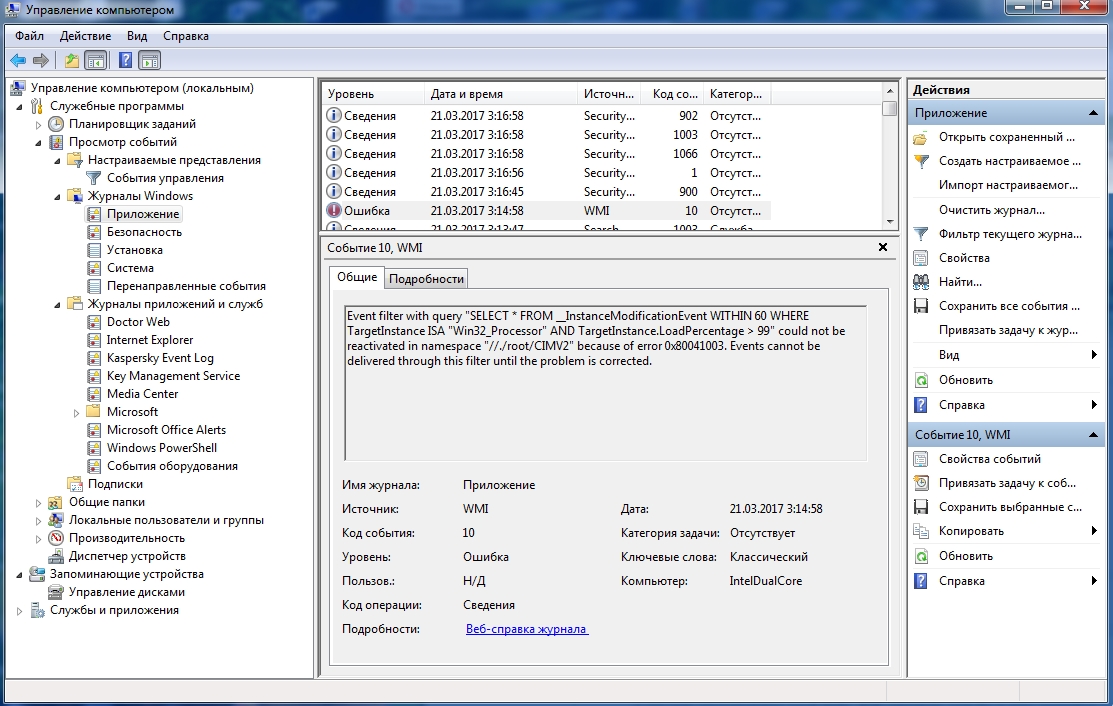Toggle the console tree toolbar icon
1113x706 pixels.
95,60
